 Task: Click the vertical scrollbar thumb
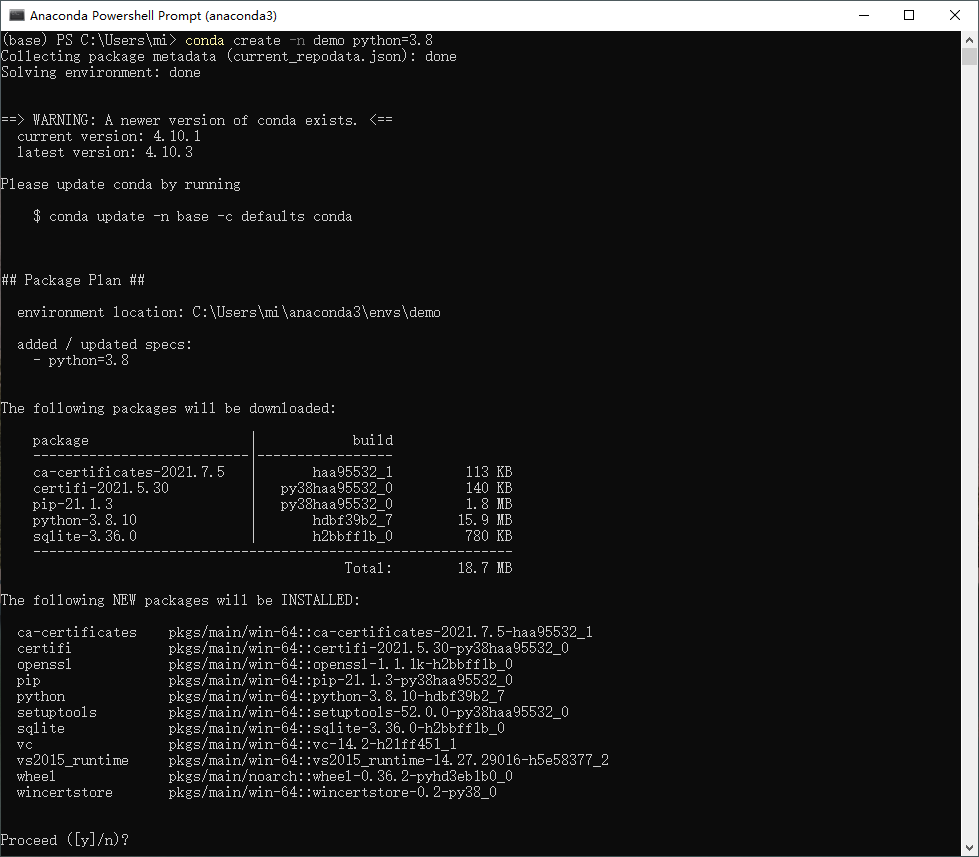969,58
